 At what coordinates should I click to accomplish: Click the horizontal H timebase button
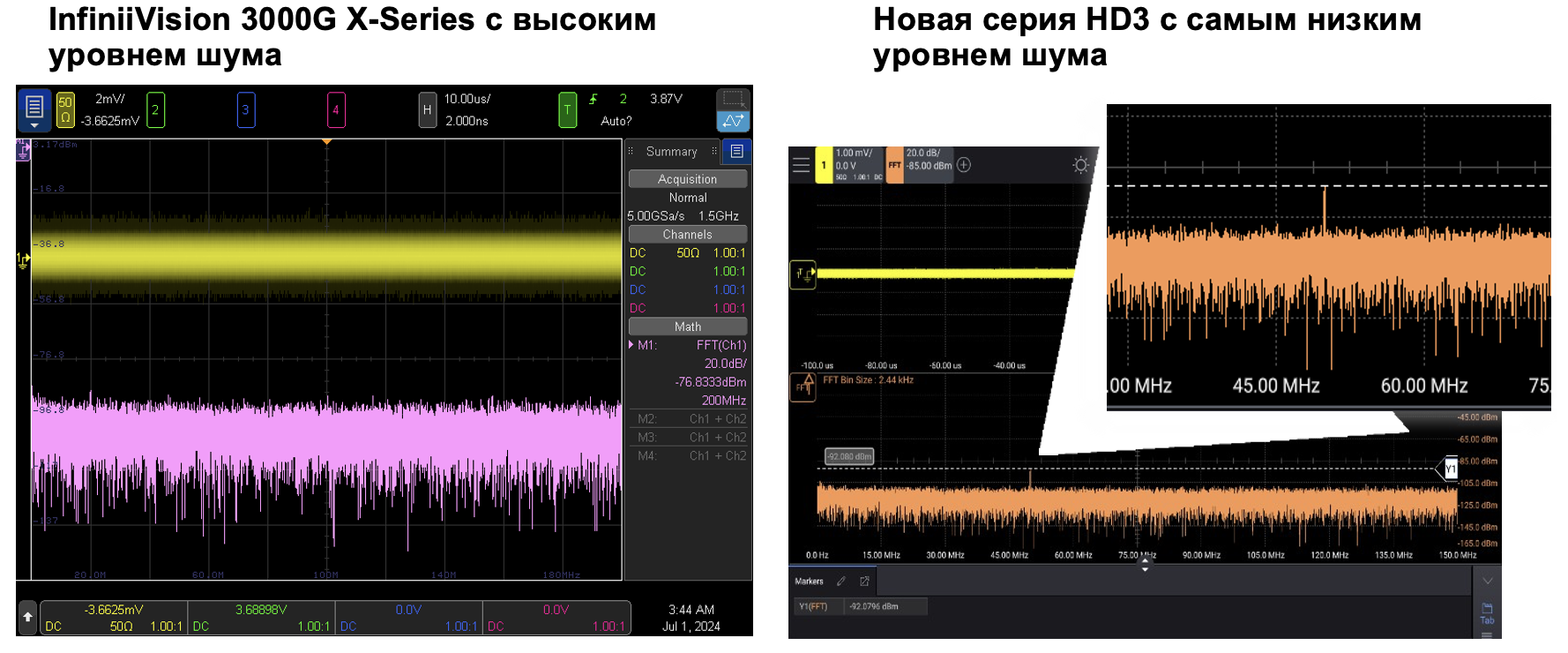point(427,110)
